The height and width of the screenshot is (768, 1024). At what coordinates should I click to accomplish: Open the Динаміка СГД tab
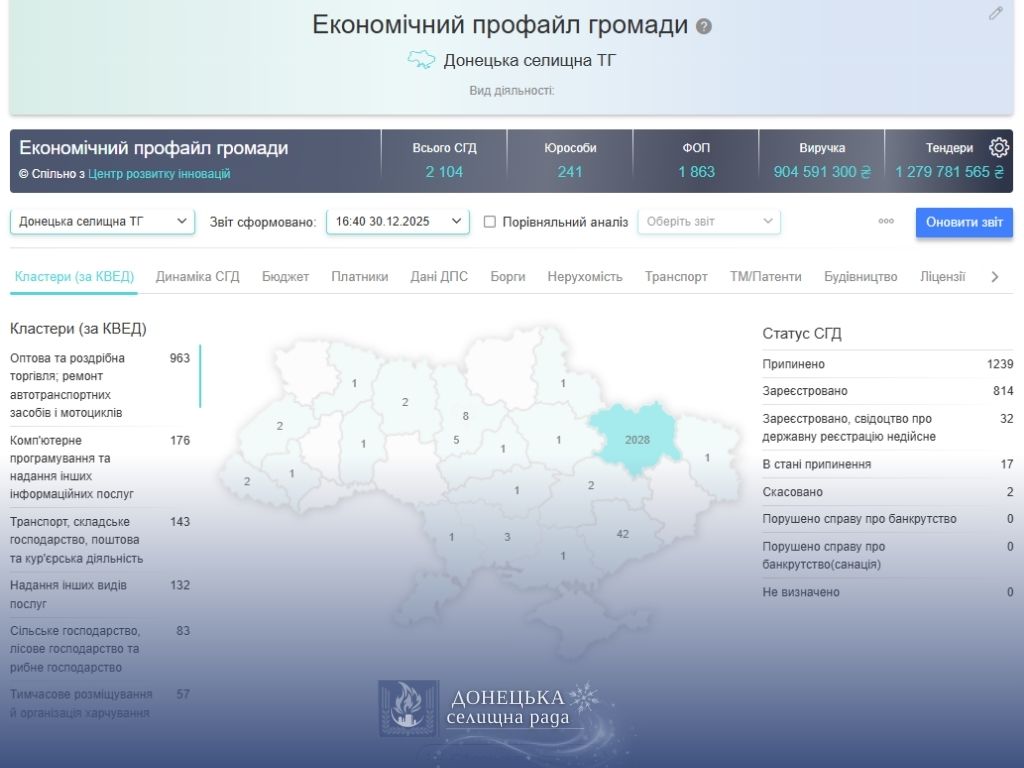(198, 277)
